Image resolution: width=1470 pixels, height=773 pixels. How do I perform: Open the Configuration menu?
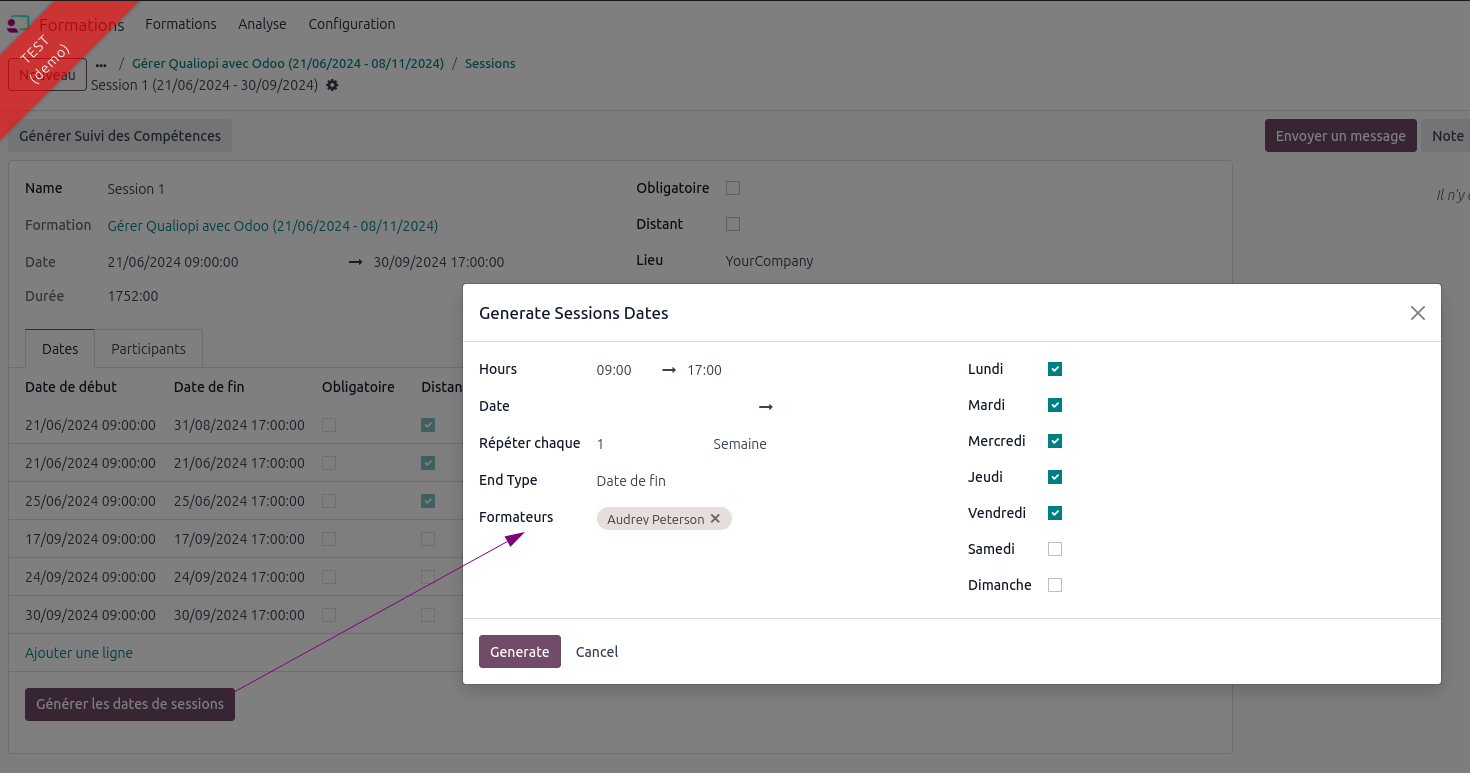pos(351,24)
